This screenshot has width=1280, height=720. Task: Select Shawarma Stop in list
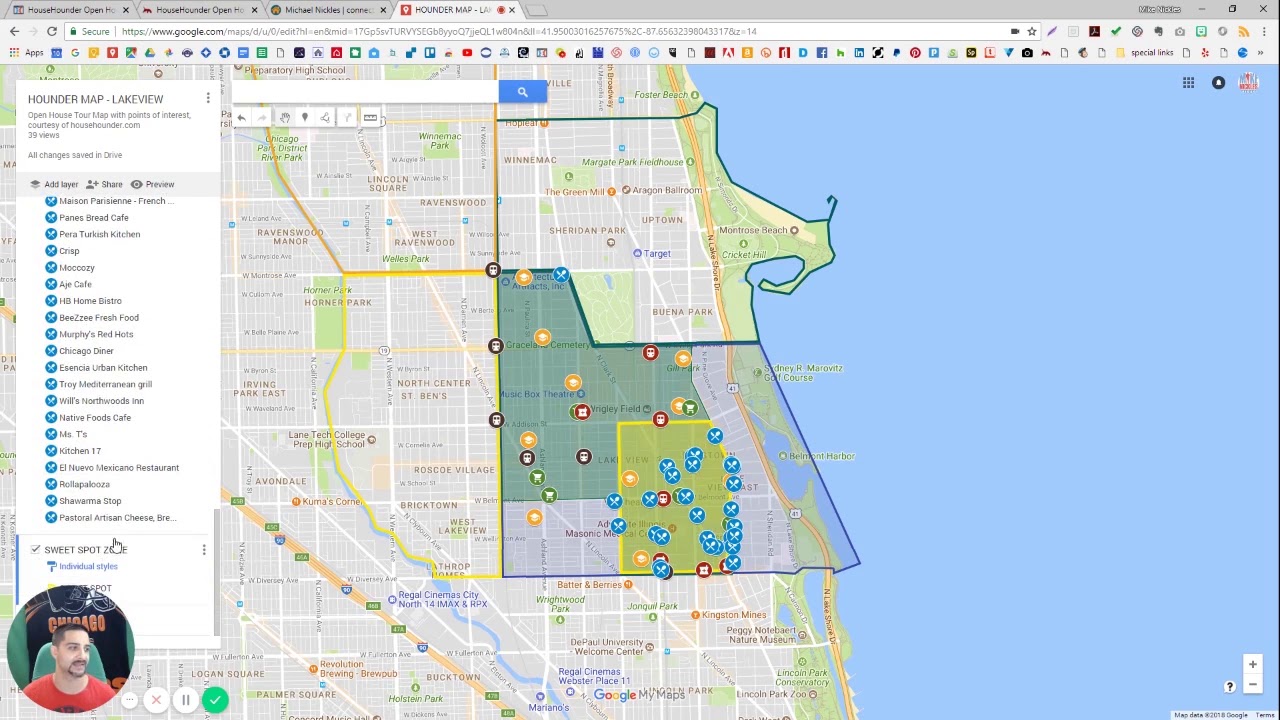point(90,501)
